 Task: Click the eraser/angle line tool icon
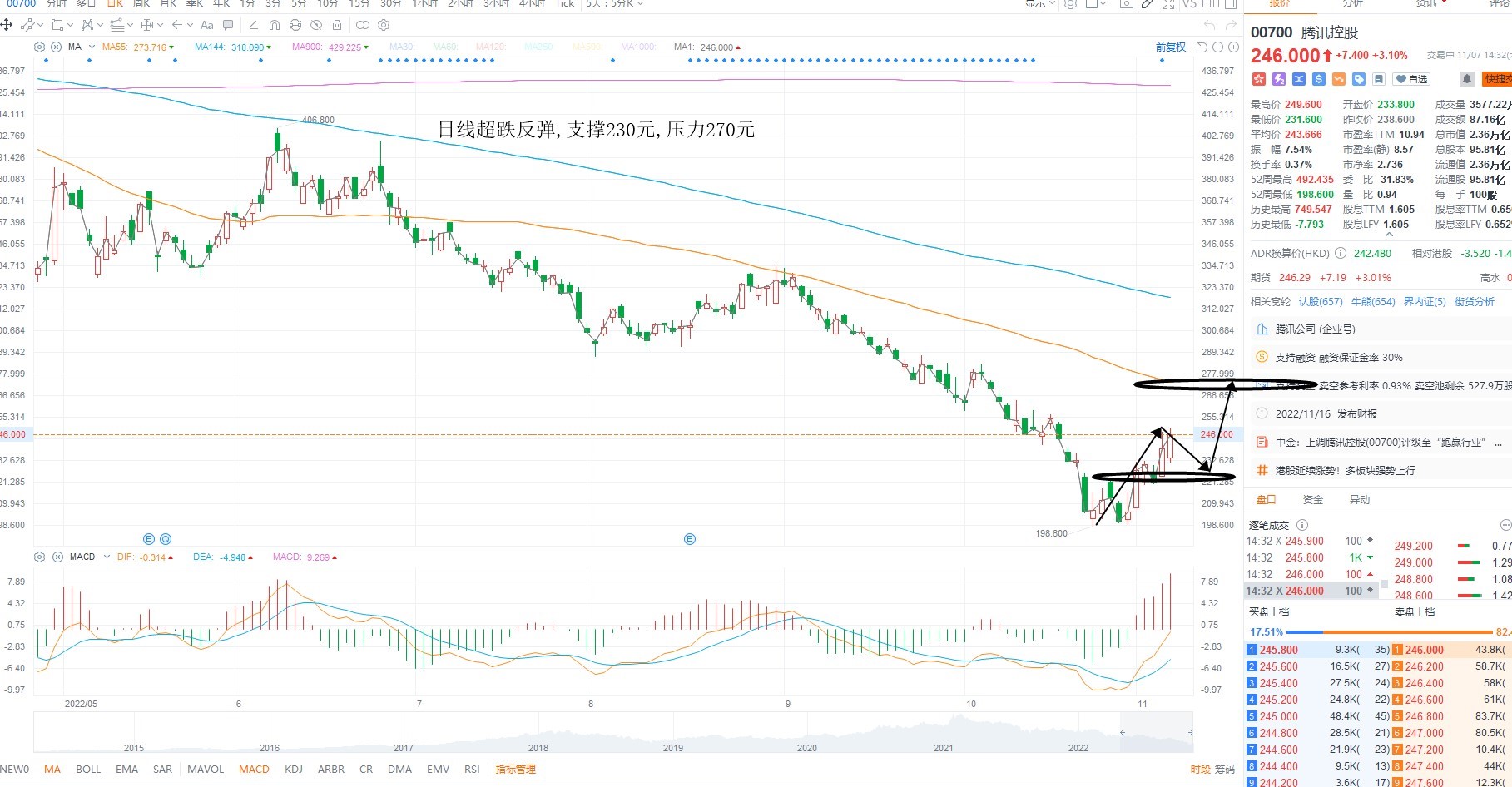[x=254, y=25]
